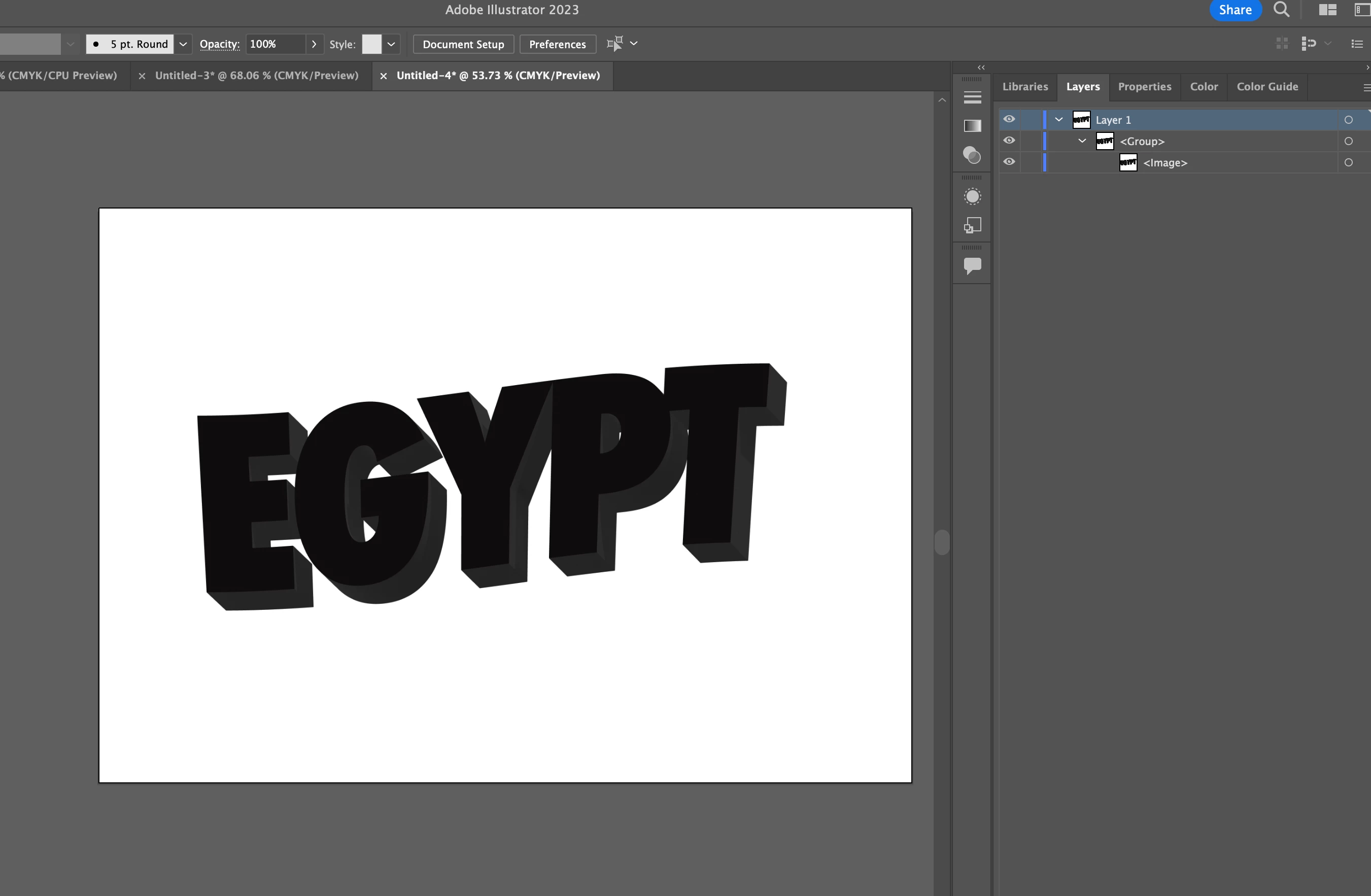Screen dimensions: 1371x896
Task: Open the Asset Export panel icon
Action: (x=972, y=225)
